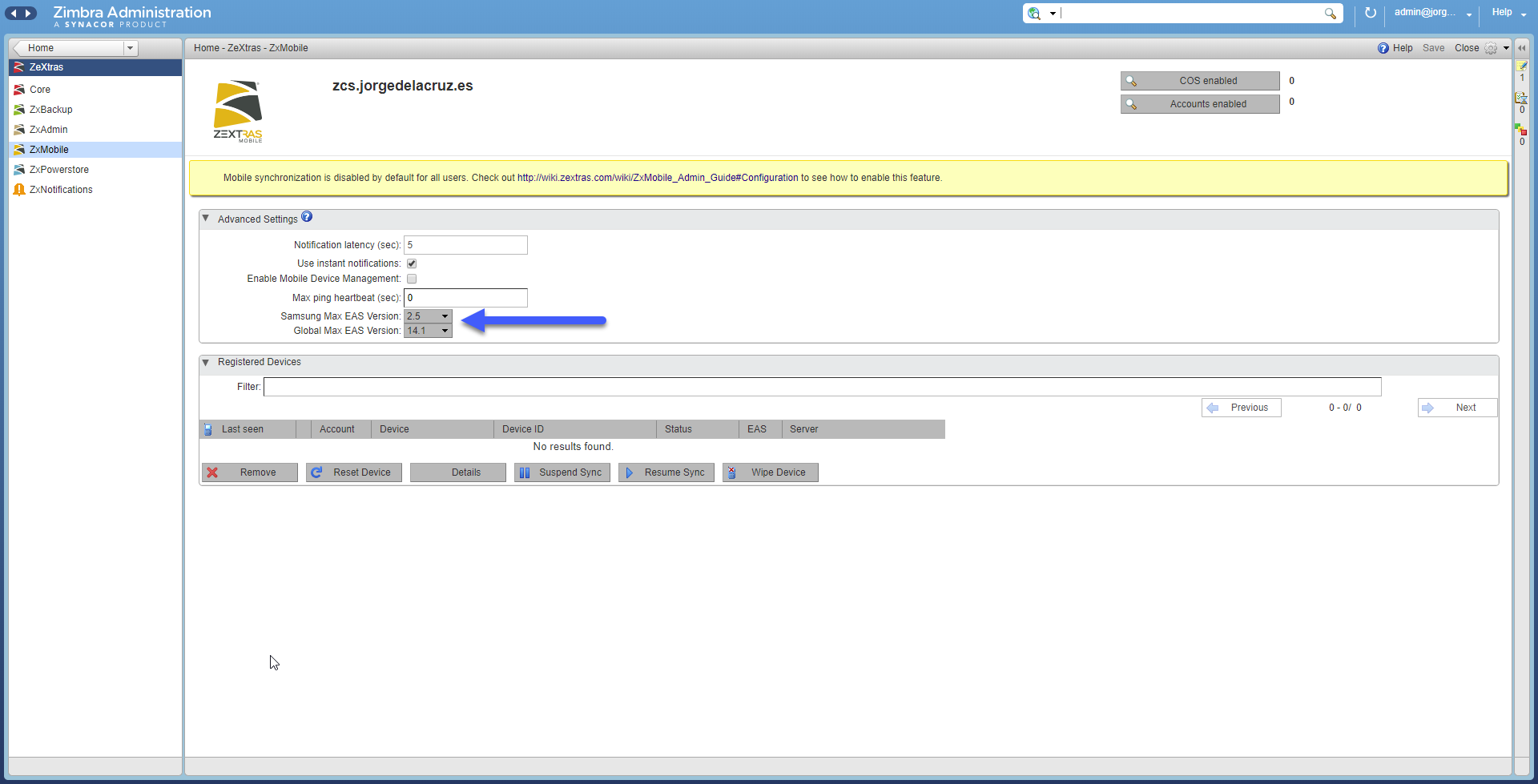This screenshot has height=784, width=1538.
Task: Go back with the left history arrow
Action: (13, 13)
